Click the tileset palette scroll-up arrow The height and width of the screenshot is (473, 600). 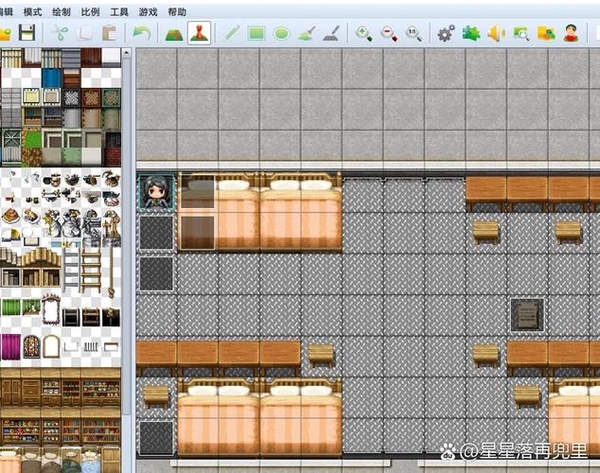(x=127, y=52)
